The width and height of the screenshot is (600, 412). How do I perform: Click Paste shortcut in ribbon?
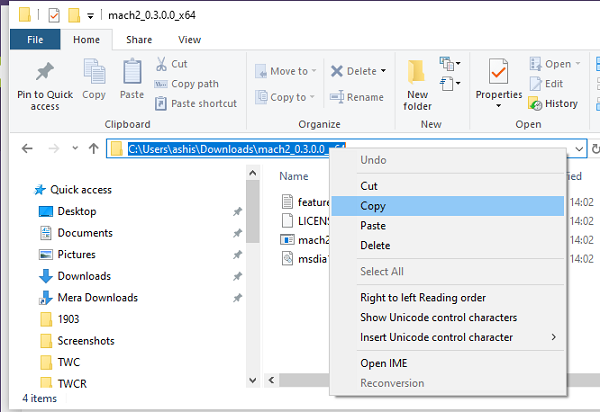196,104
